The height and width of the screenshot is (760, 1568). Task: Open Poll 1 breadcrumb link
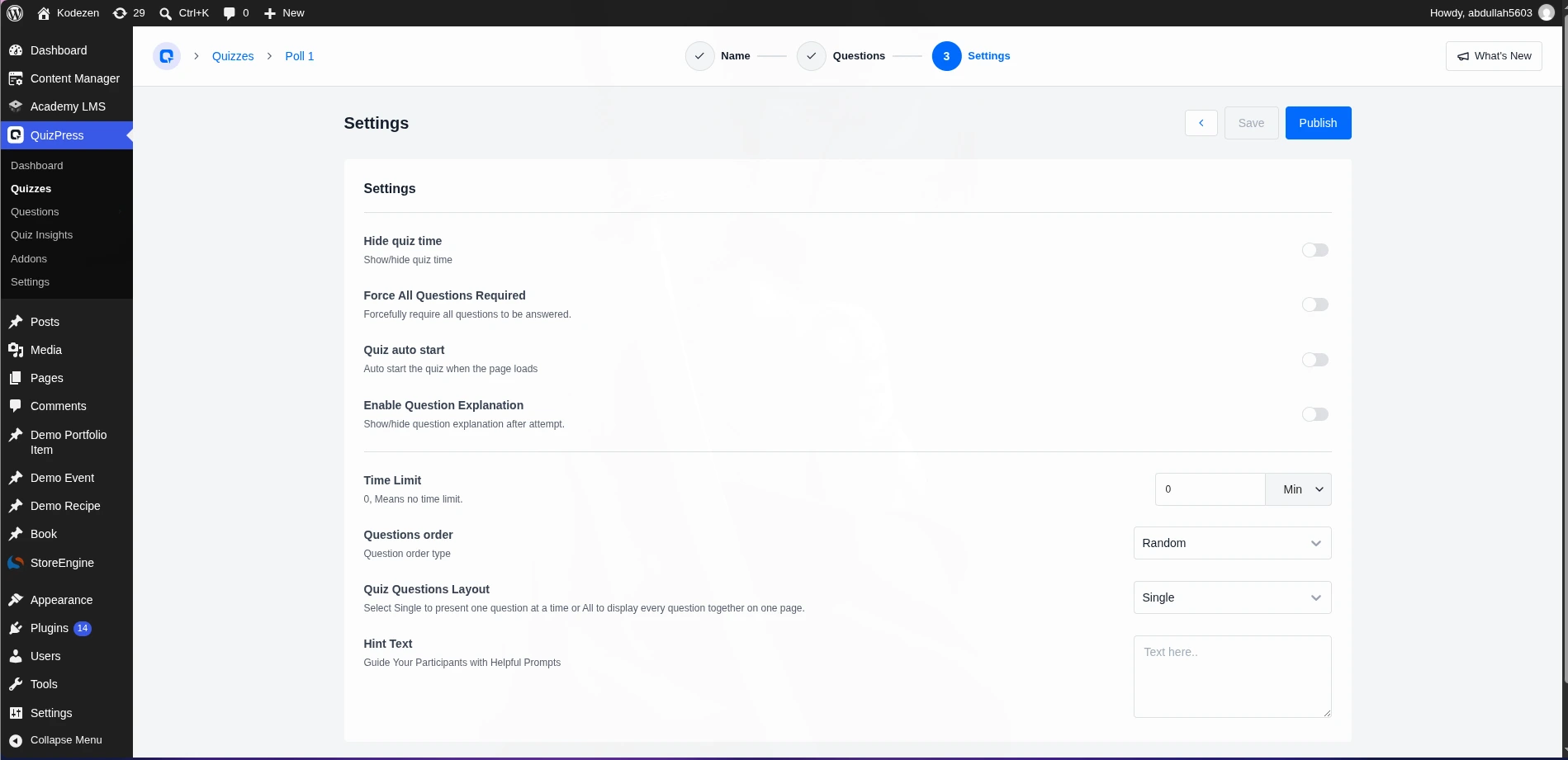[x=300, y=56]
